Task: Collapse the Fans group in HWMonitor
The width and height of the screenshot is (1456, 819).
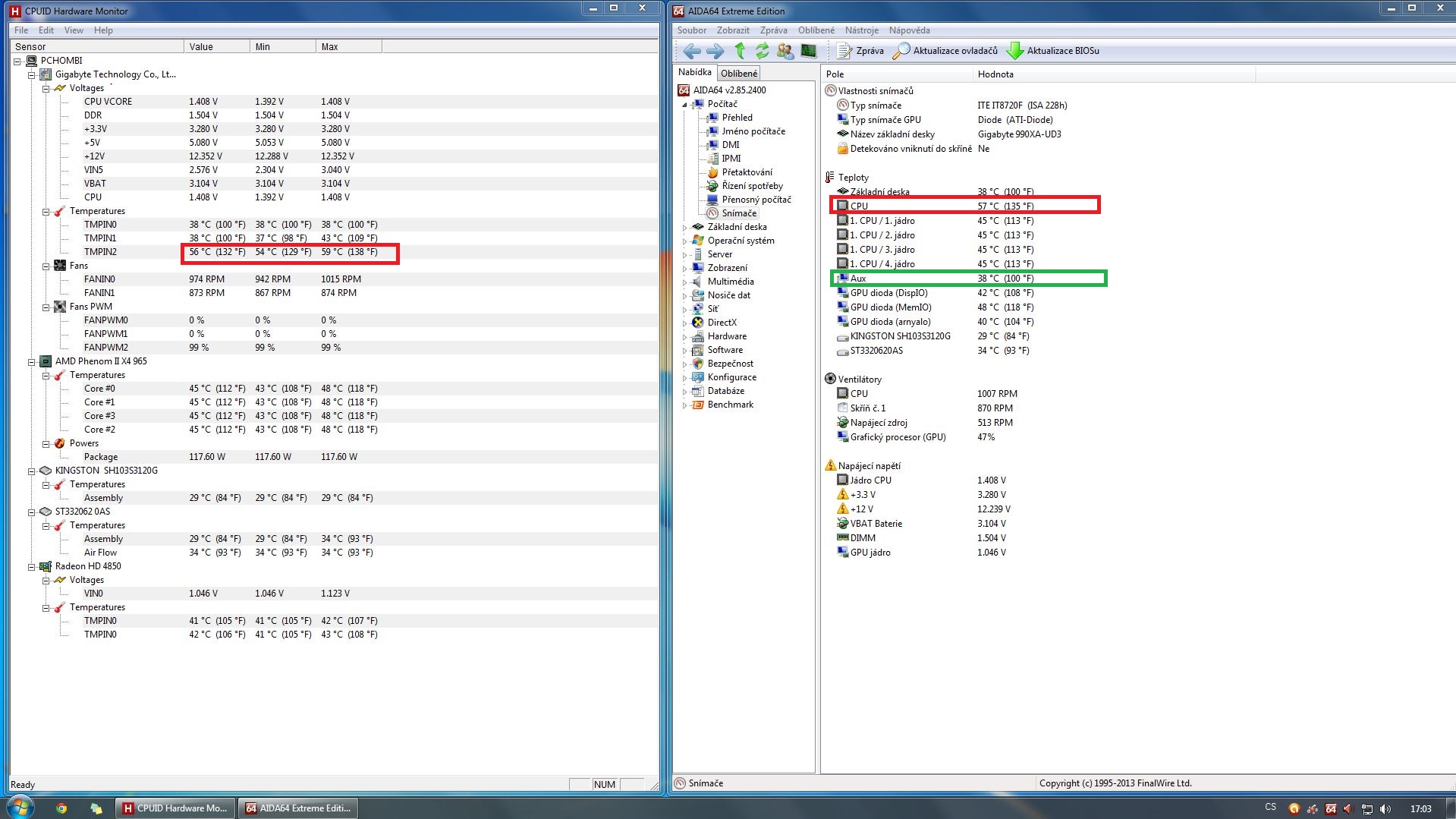Action: click(46, 266)
